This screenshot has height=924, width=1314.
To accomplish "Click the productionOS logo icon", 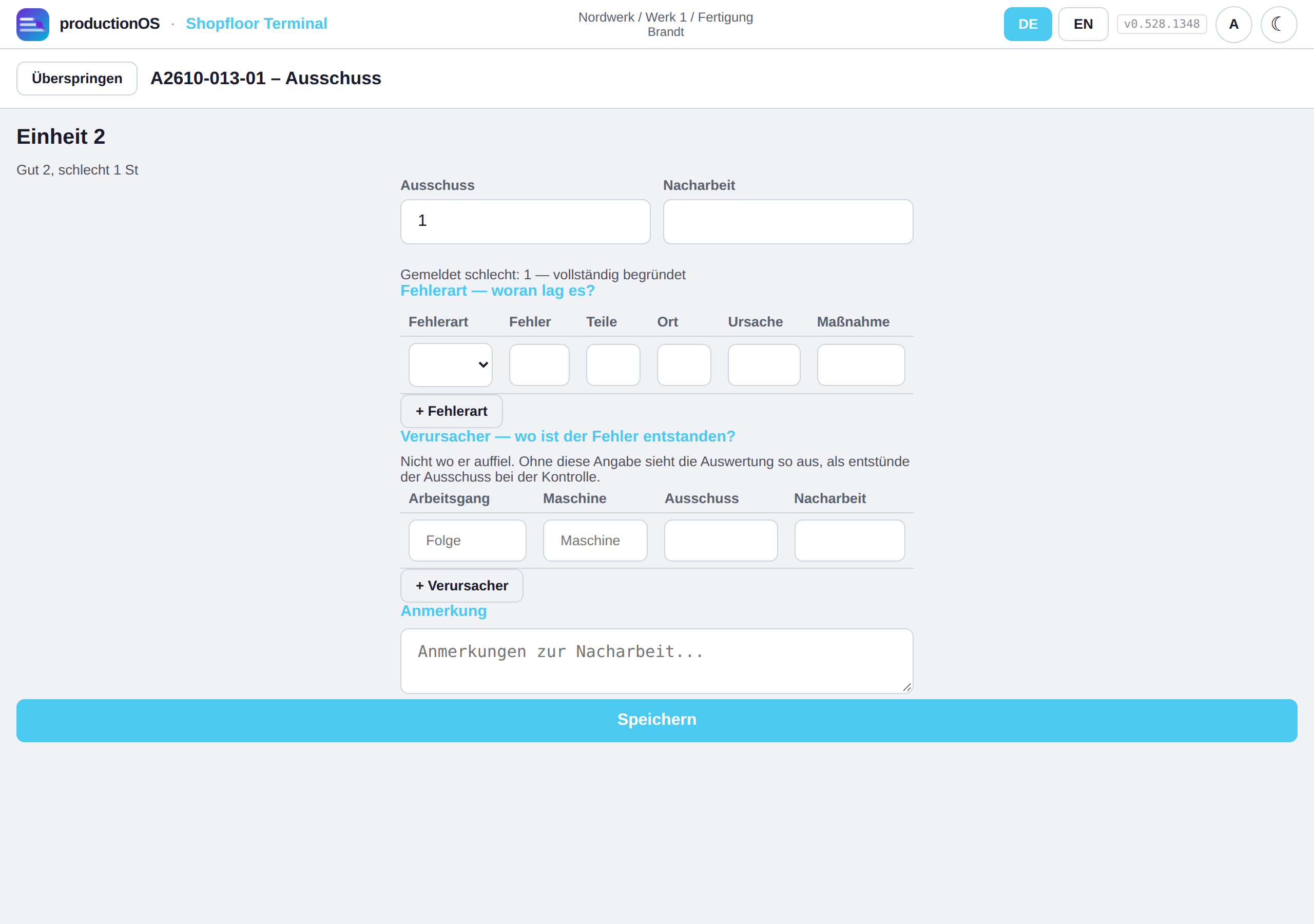I will (33, 24).
